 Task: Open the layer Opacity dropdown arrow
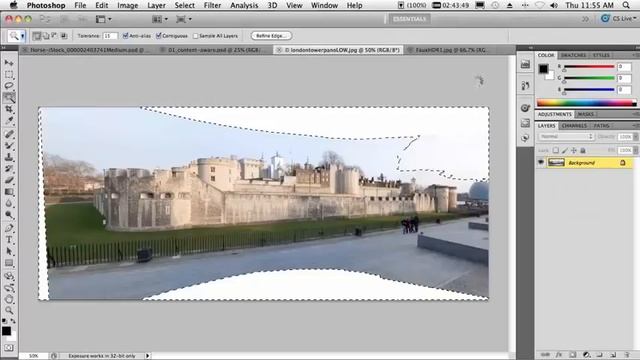click(636, 137)
